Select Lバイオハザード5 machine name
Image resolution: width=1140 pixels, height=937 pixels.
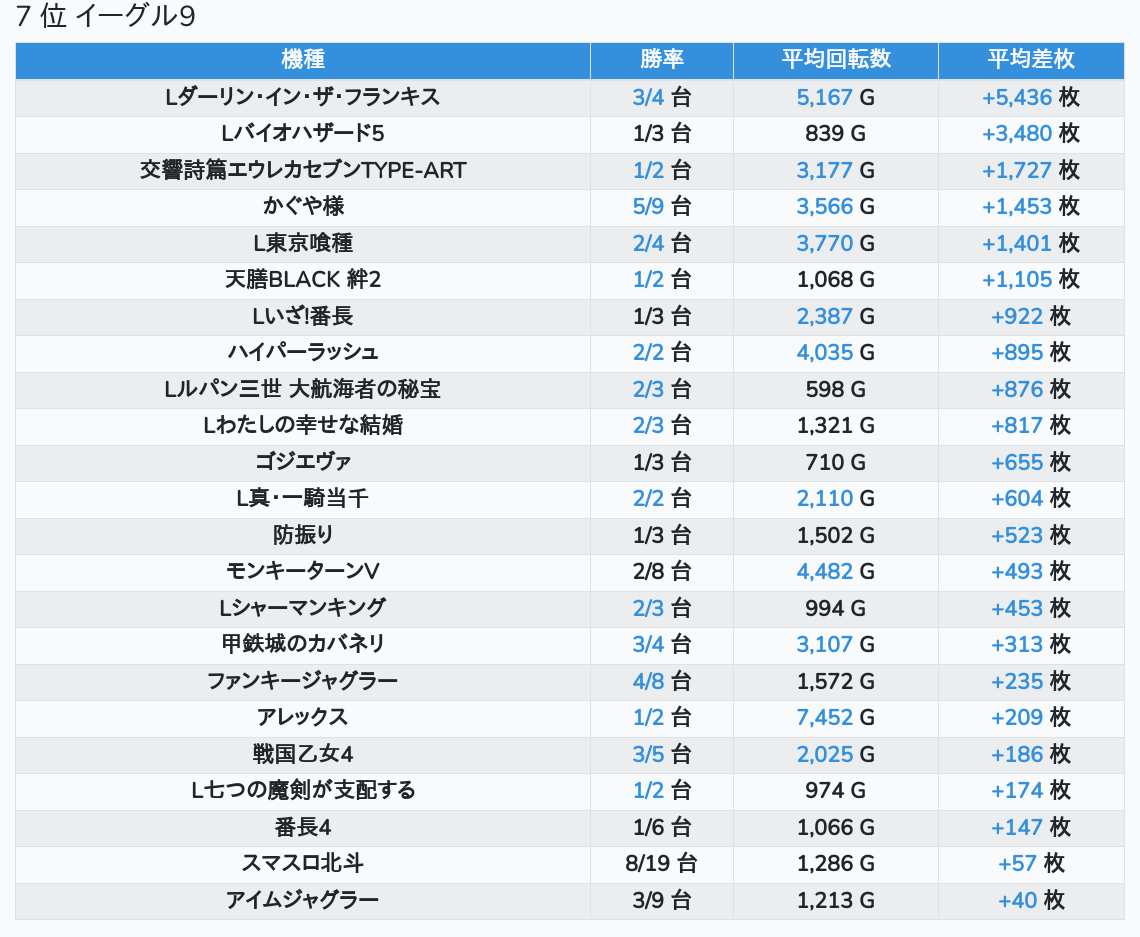[302, 134]
